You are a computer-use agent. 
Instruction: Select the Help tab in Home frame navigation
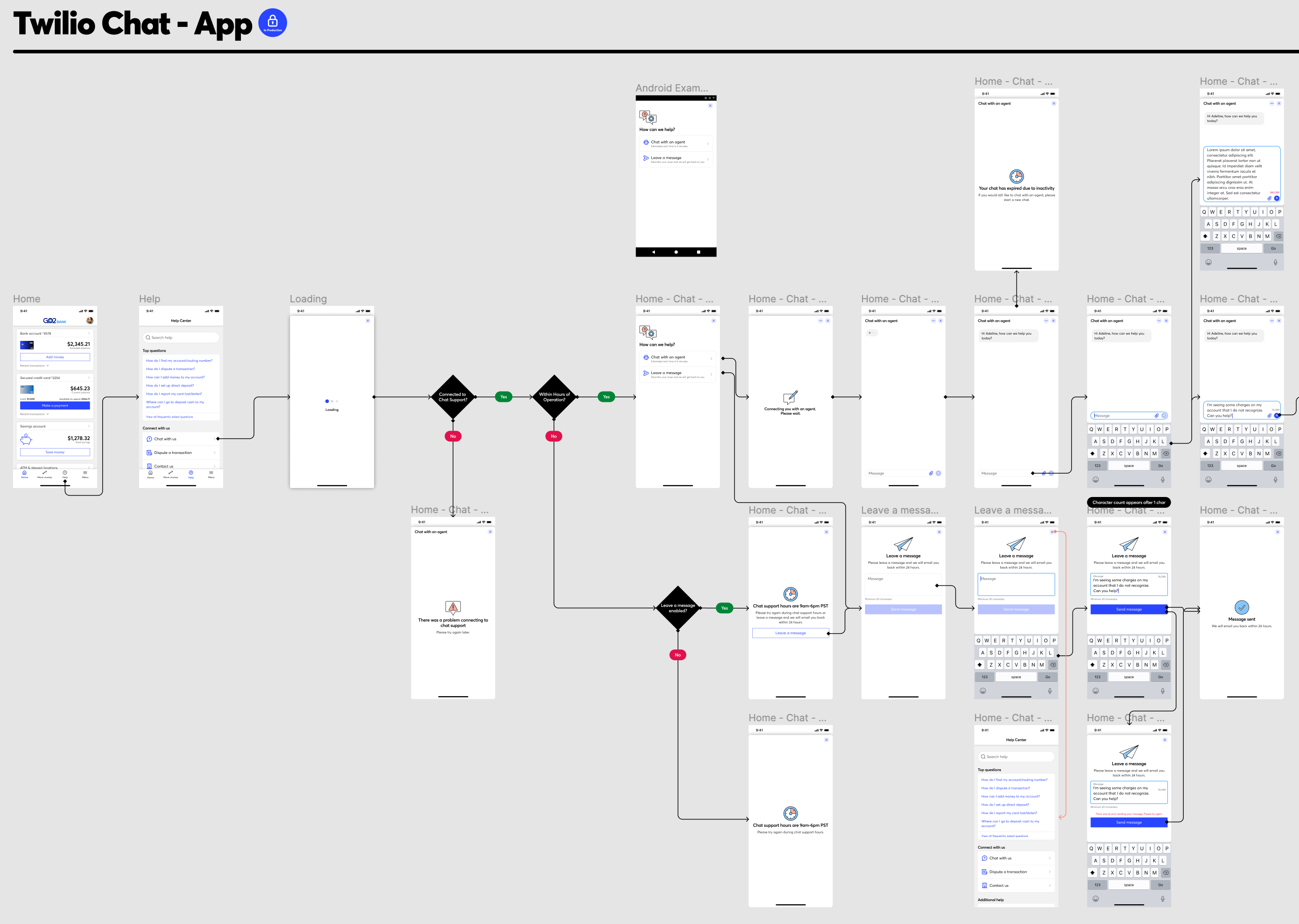coord(65,474)
